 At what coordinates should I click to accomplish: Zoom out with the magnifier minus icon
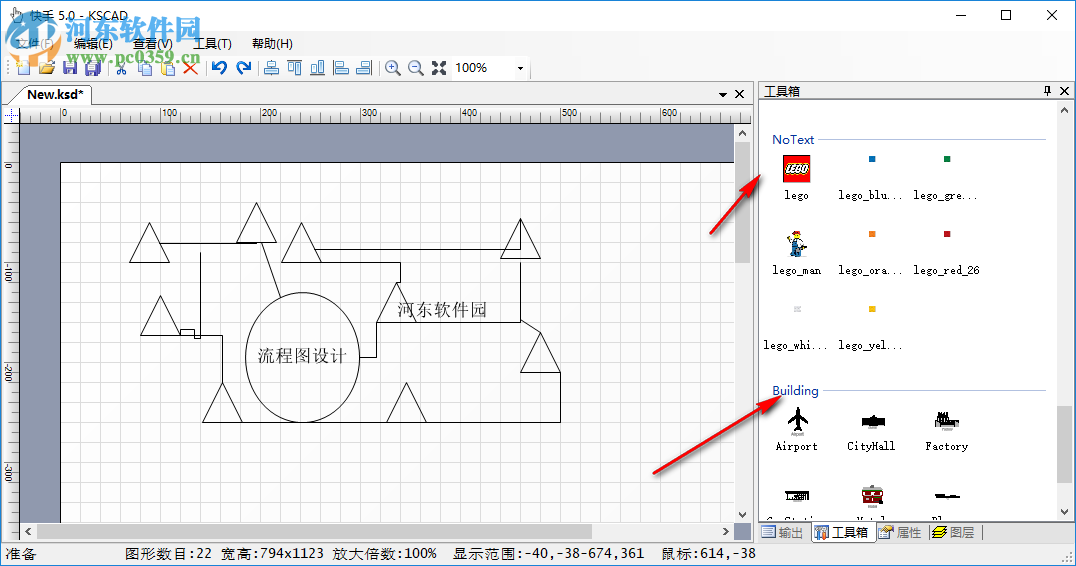[x=416, y=67]
